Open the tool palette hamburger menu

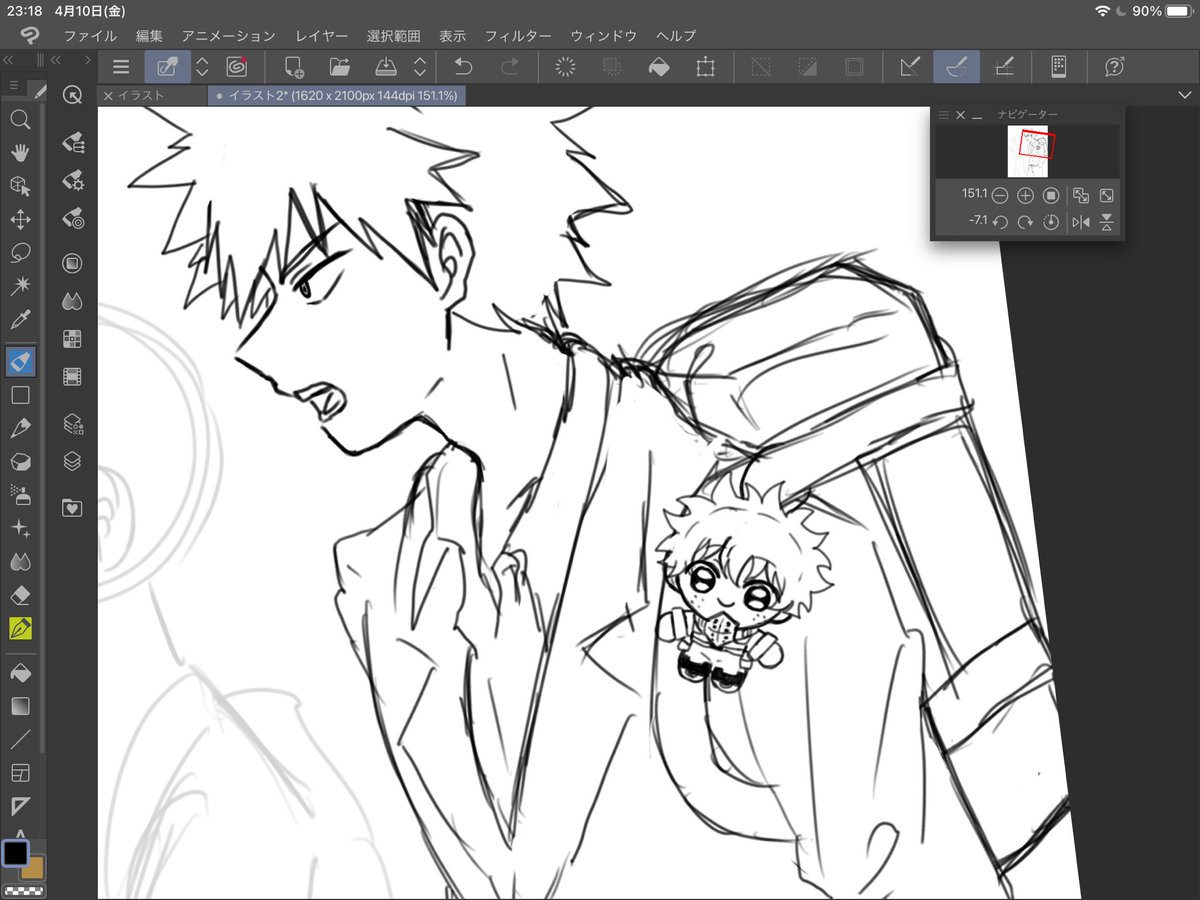click(x=14, y=87)
